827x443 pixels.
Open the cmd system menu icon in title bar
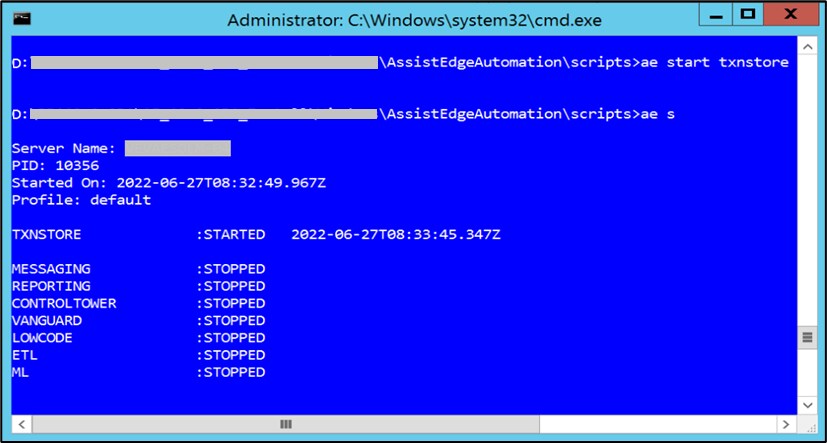pos(22,20)
